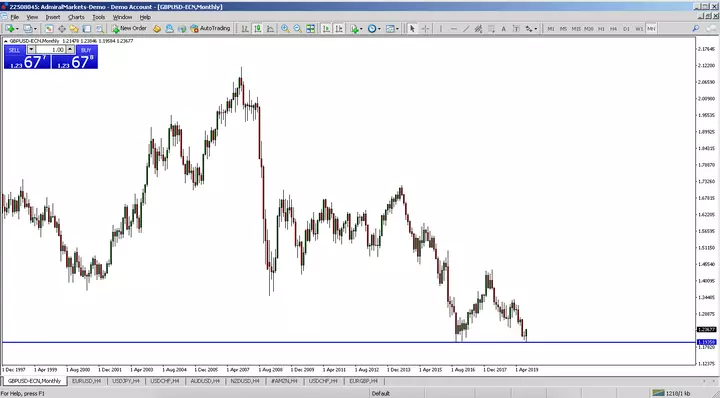This screenshot has width=720, height=398.
Task: Click the Zoom In magnifier icon
Action: point(285,28)
